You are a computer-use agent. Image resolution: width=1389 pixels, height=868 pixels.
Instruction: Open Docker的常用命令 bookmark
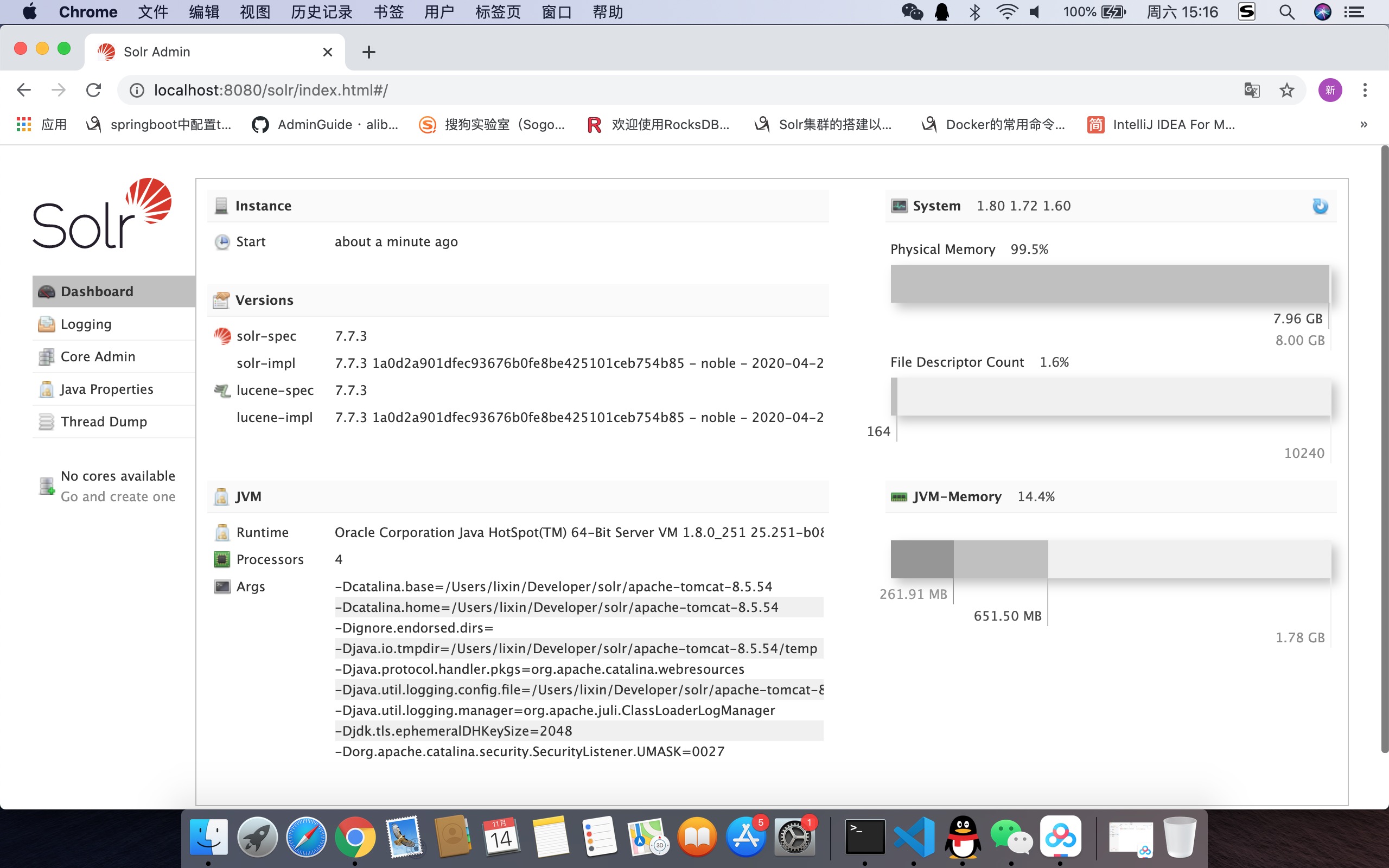tap(993, 125)
